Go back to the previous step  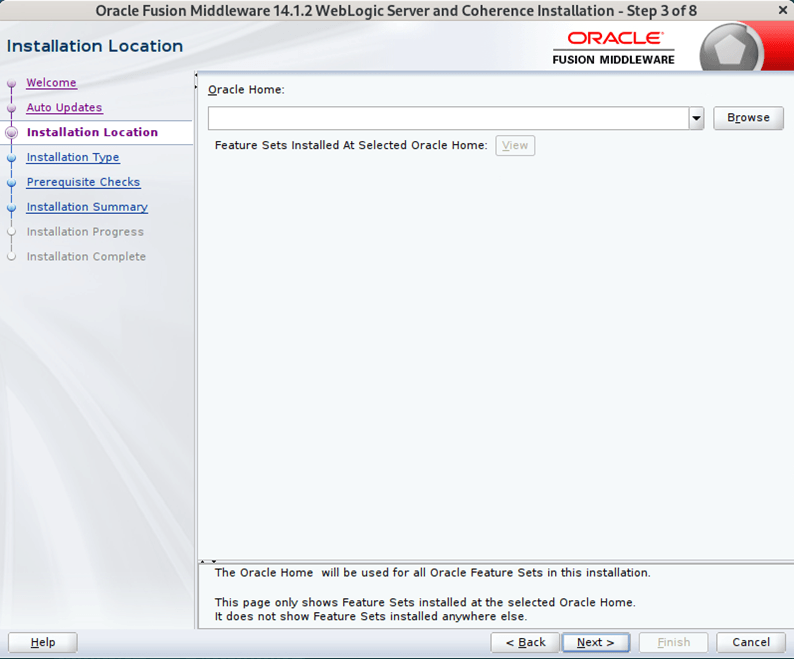(x=525, y=642)
